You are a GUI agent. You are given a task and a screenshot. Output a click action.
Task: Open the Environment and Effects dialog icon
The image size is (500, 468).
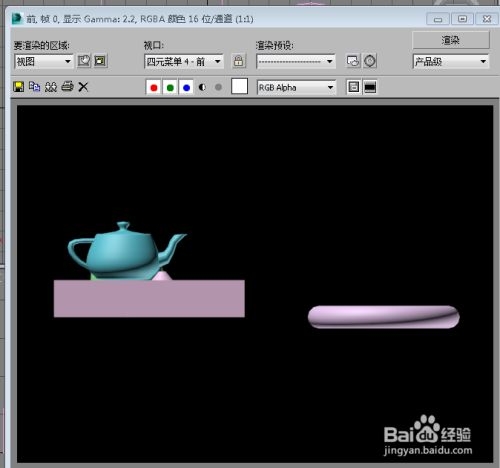[x=370, y=61]
